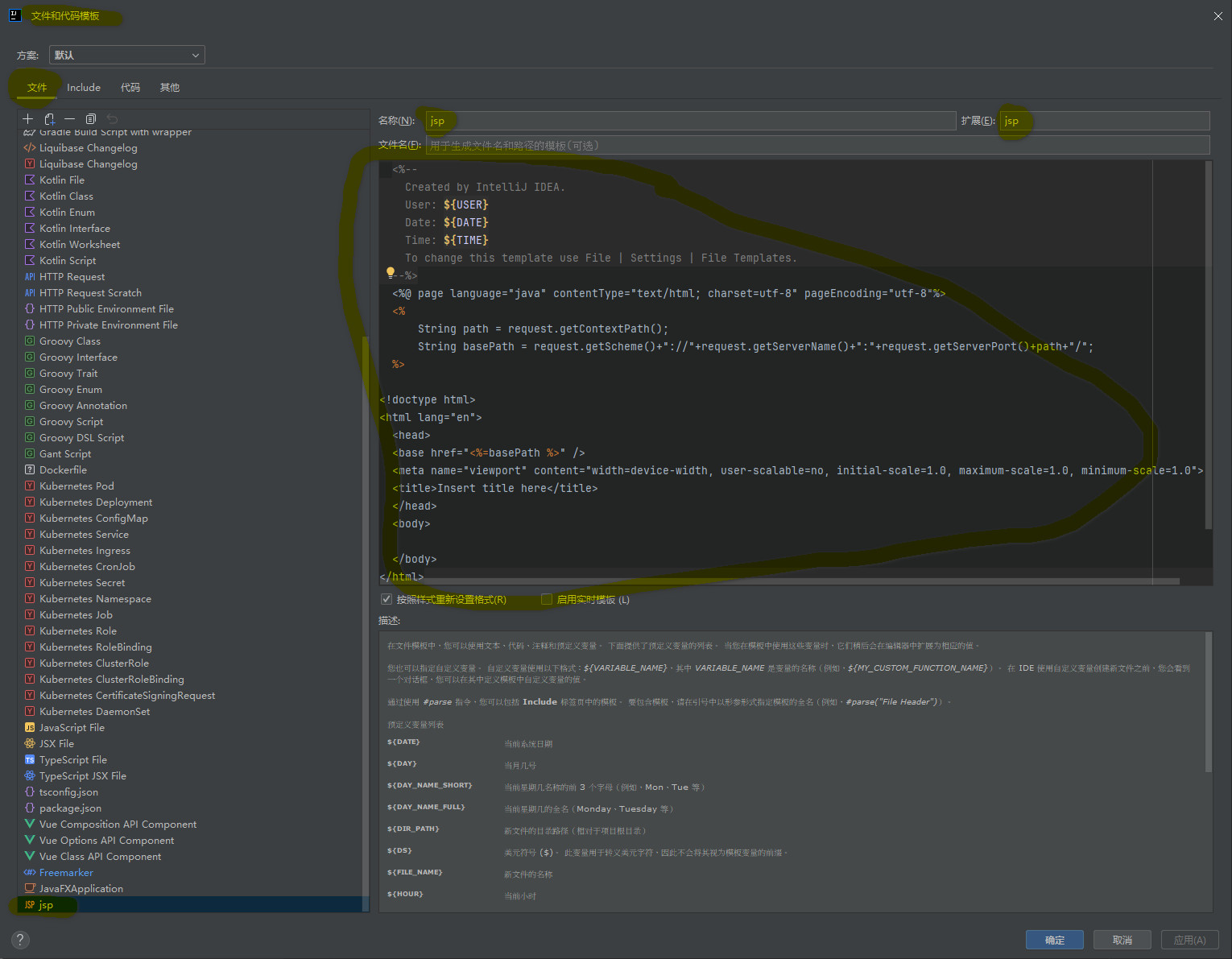Click the TypeScript JSX File icon
Screen dimensions: 1232x959
30,776
